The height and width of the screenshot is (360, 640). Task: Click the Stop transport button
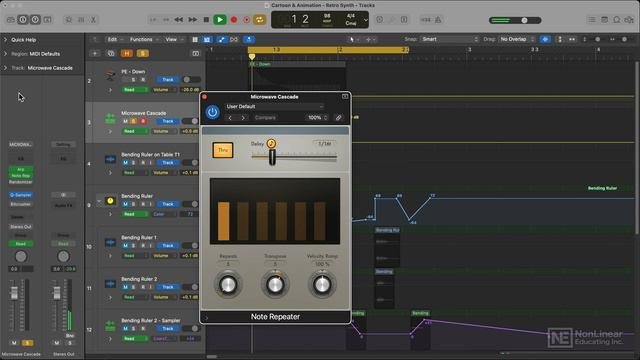point(206,20)
